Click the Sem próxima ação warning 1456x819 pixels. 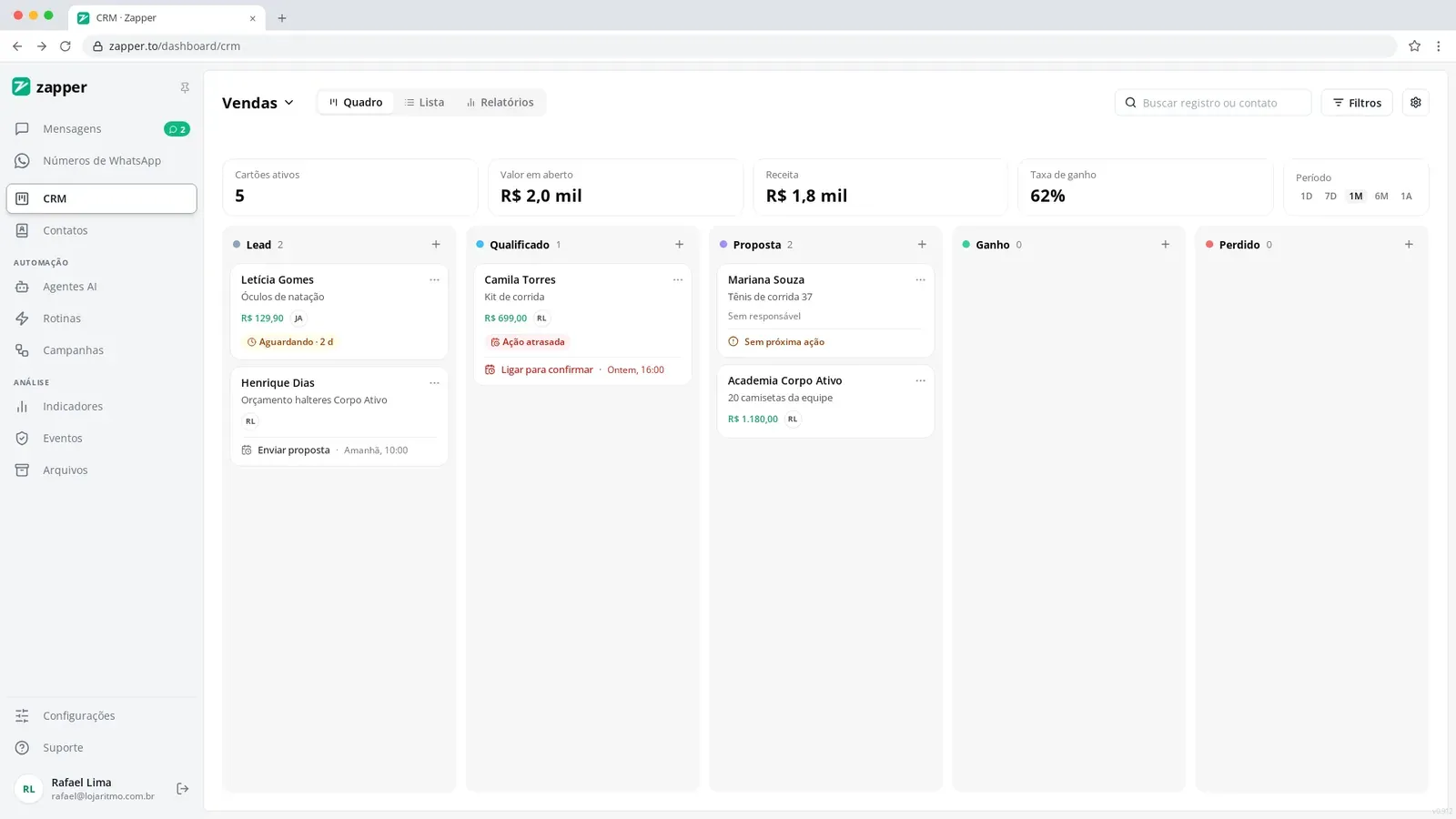(776, 342)
